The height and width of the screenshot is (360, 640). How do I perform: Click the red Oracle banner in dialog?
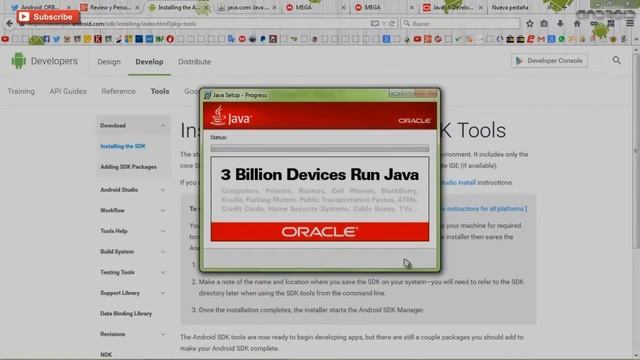(x=320, y=232)
